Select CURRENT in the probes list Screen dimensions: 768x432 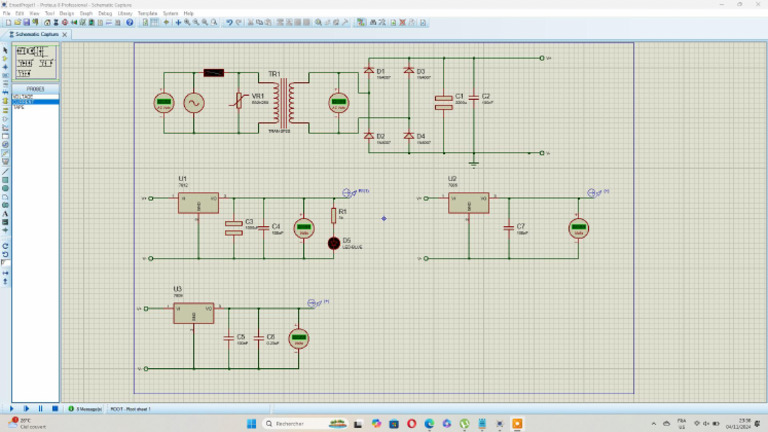coord(35,102)
